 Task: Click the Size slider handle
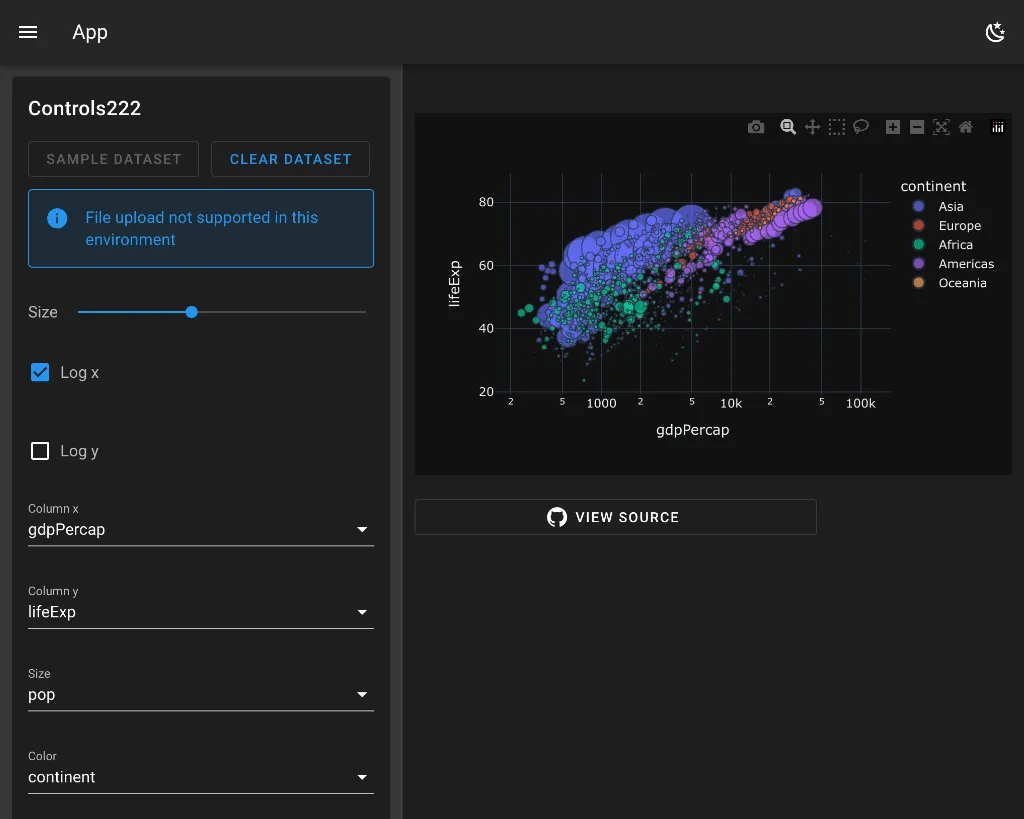coord(191,312)
